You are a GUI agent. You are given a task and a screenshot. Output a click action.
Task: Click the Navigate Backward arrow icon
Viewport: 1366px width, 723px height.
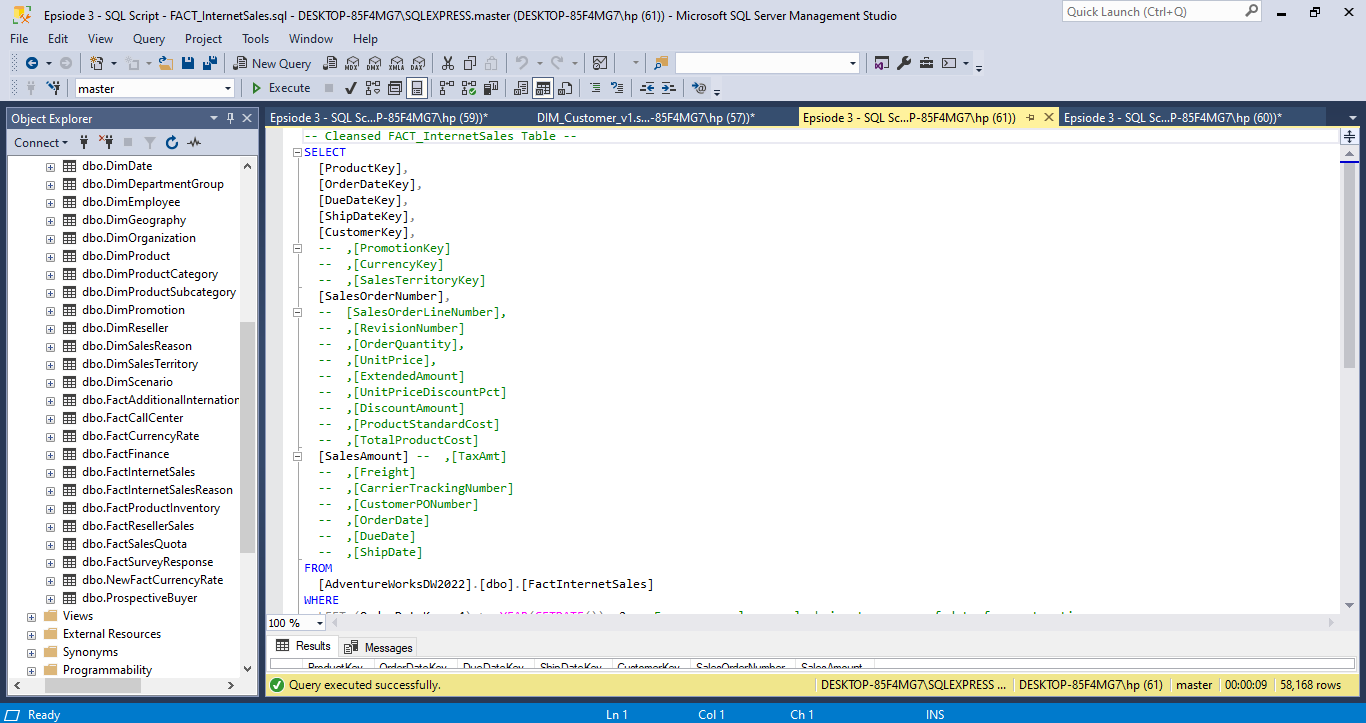pos(32,63)
